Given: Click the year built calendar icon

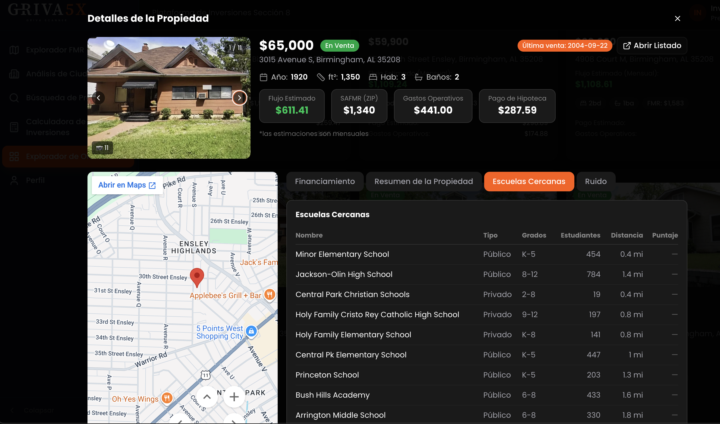Looking at the screenshot, I should point(263,77).
